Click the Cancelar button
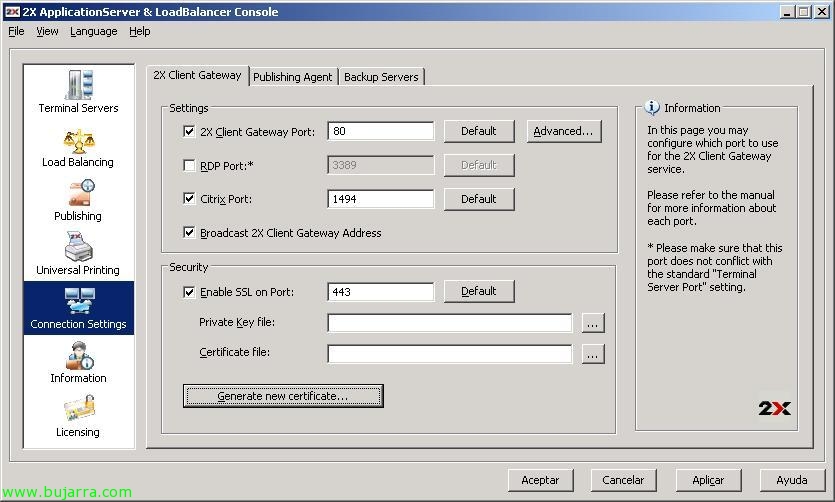The height and width of the screenshot is (502, 835). pyautogui.click(x=623, y=480)
